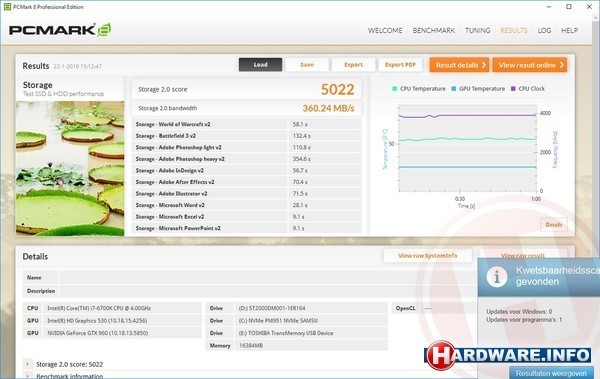Open the Log tab
This screenshot has width=600, height=379.
[544, 31]
